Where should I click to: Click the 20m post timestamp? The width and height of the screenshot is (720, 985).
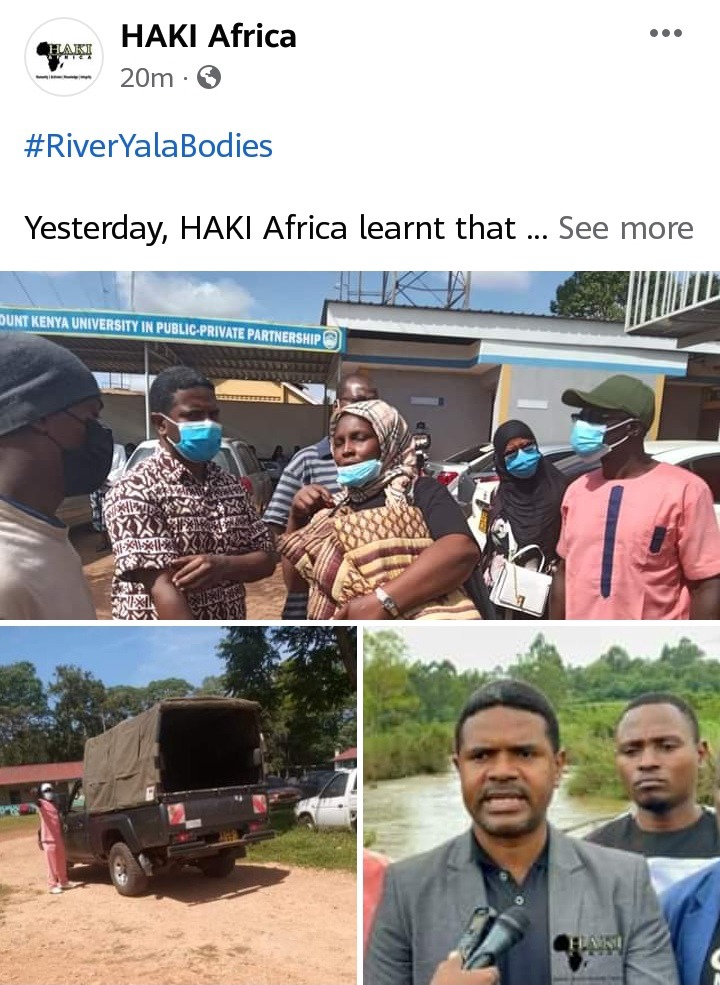(x=146, y=79)
